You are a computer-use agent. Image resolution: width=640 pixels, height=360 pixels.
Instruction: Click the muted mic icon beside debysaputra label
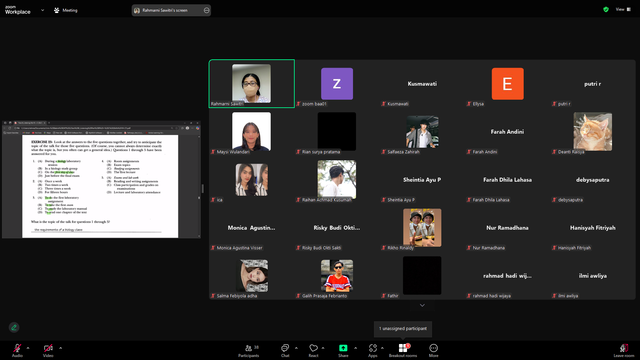pos(554,200)
